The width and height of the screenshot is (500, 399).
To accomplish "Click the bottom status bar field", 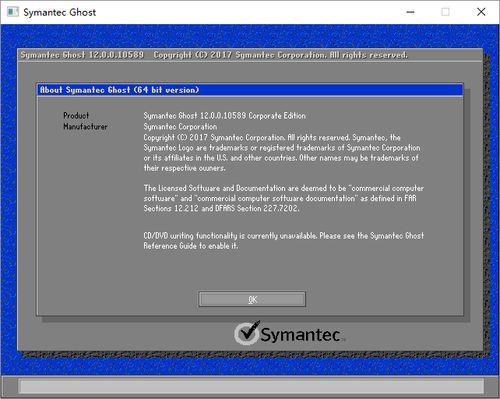I will pyautogui.click(x=252, y=386).
